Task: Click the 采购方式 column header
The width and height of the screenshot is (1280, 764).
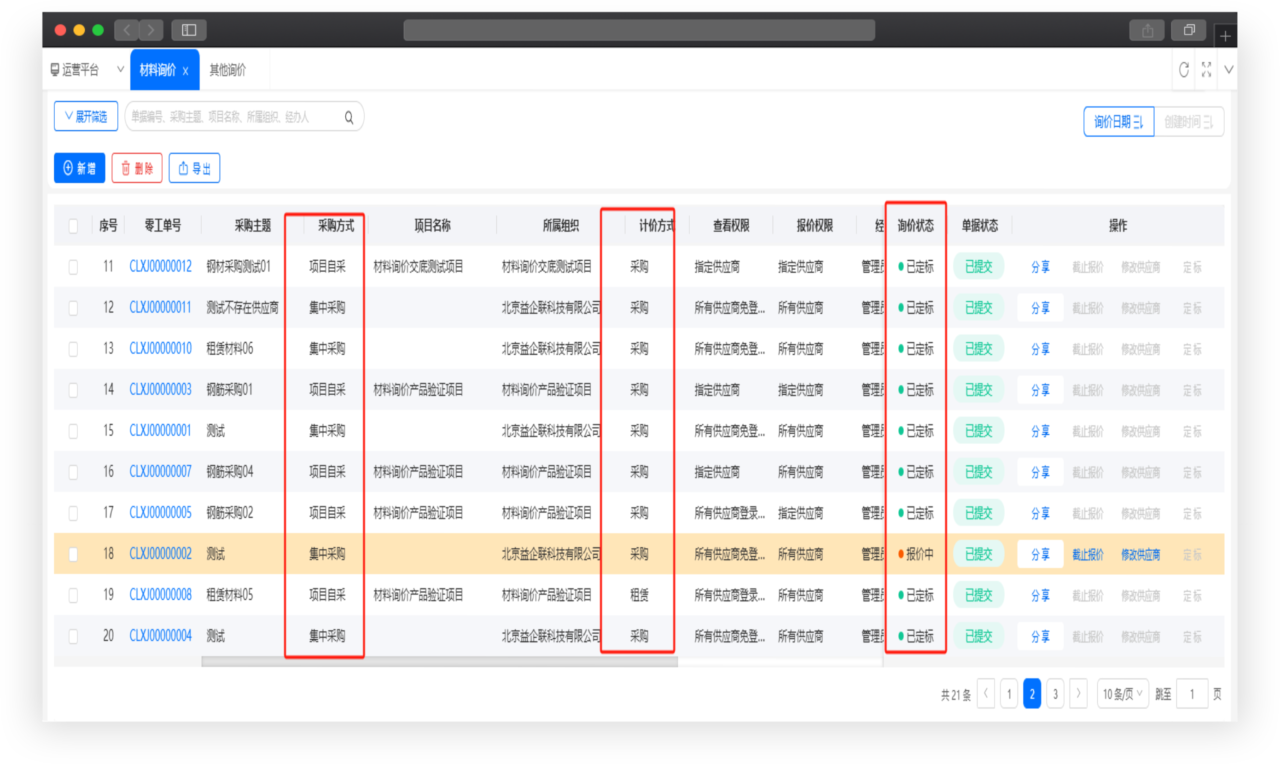Action: [x=336, y=226]
